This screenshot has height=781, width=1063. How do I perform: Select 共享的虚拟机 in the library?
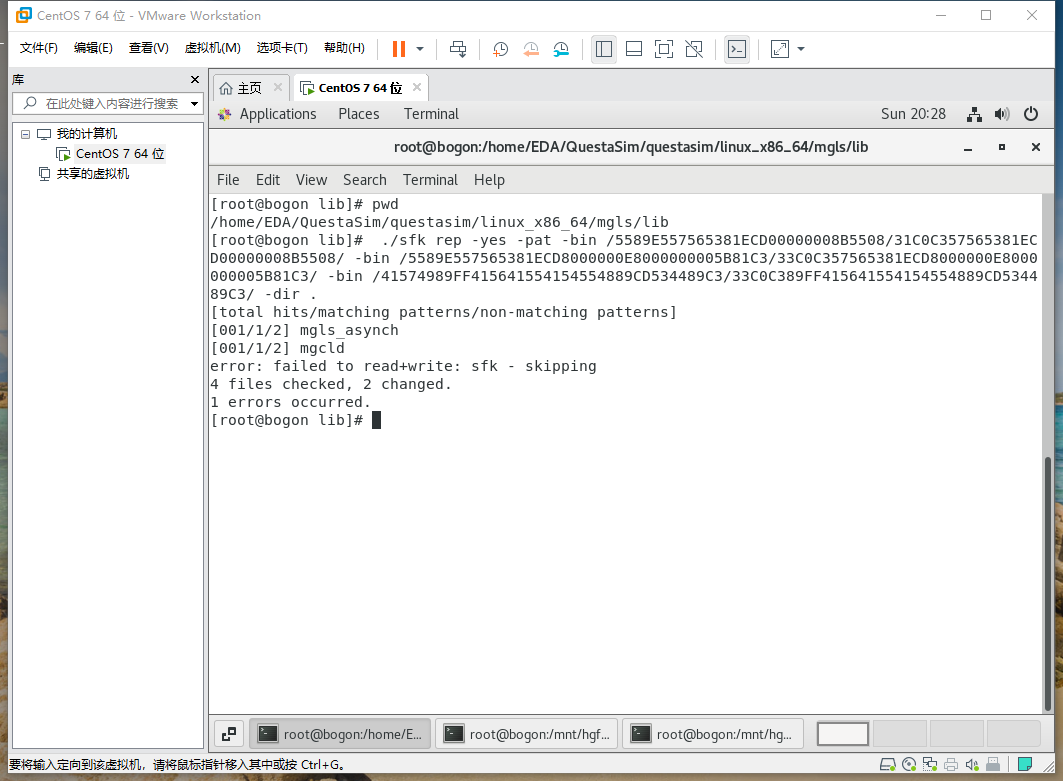[92, 174]
